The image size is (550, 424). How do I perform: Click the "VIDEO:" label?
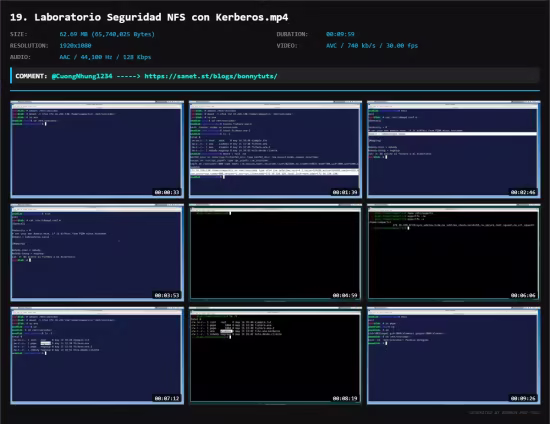287,46
